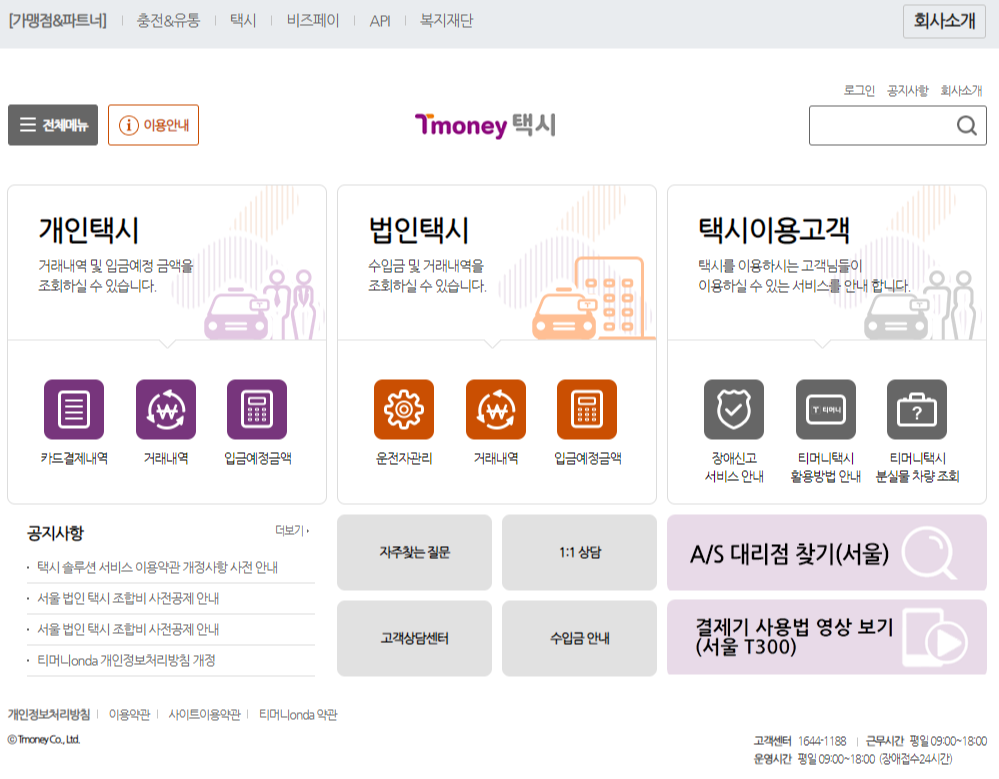Click the 개인택시 card heading
999x779 pixels.
coord(89,230)
